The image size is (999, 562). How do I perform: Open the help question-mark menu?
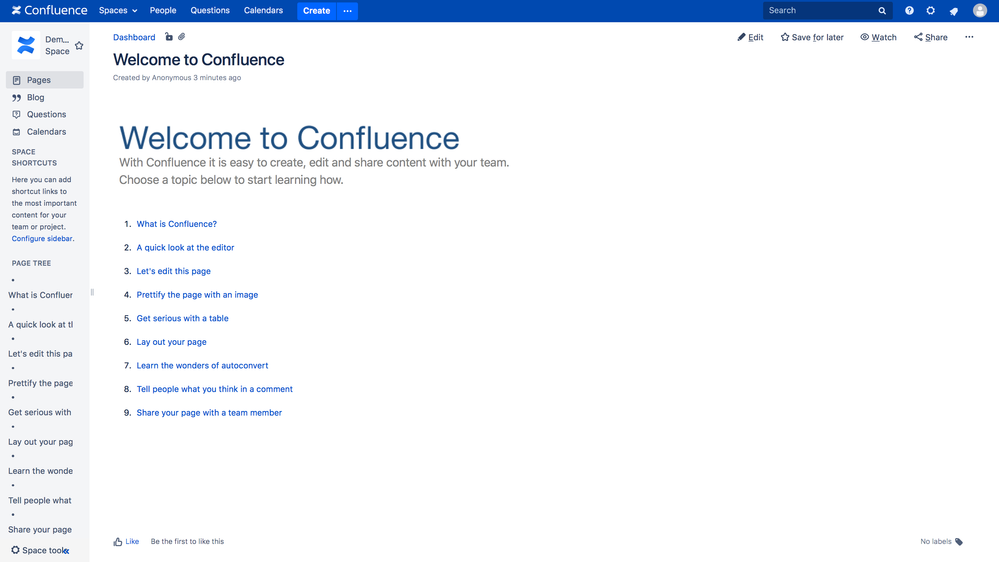point(909,11)
